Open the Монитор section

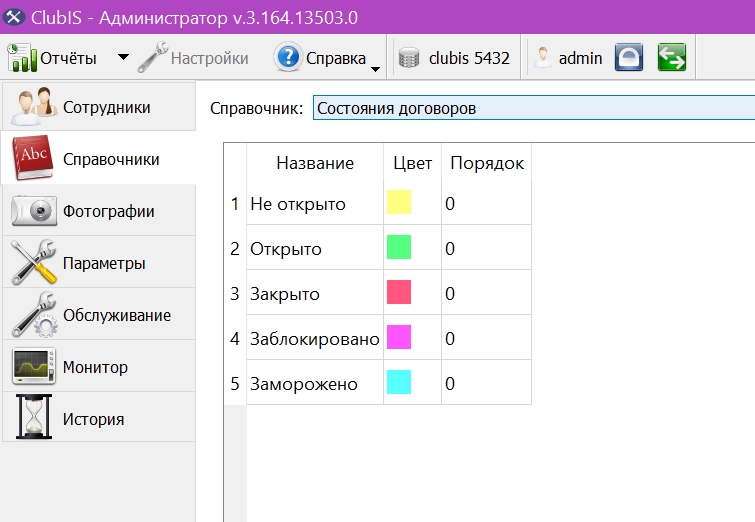click(99, 366)
